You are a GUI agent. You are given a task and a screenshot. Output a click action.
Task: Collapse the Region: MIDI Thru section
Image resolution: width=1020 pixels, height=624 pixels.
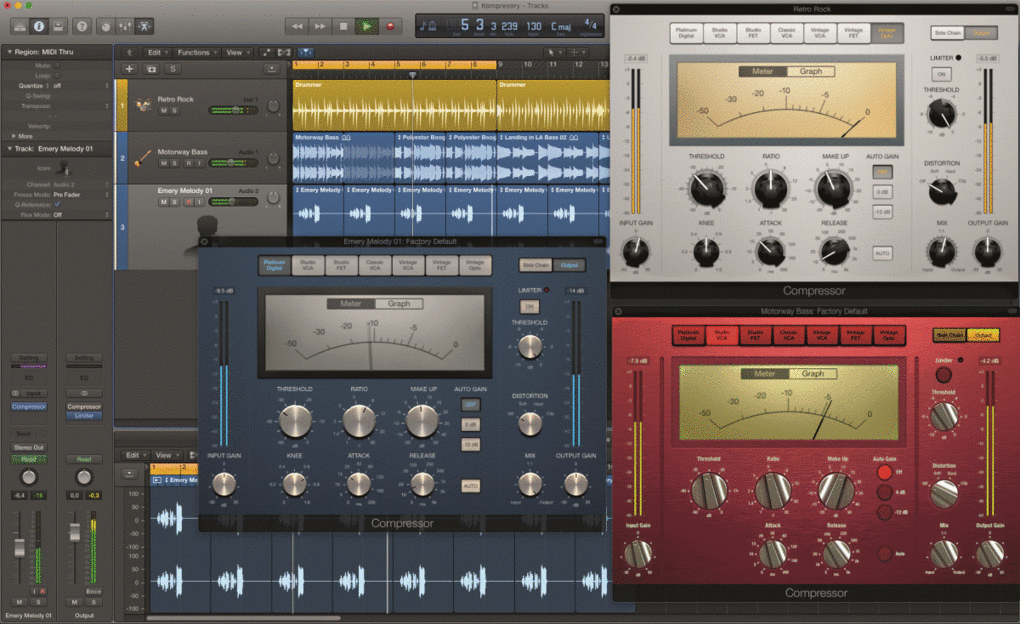coord(9,51)
